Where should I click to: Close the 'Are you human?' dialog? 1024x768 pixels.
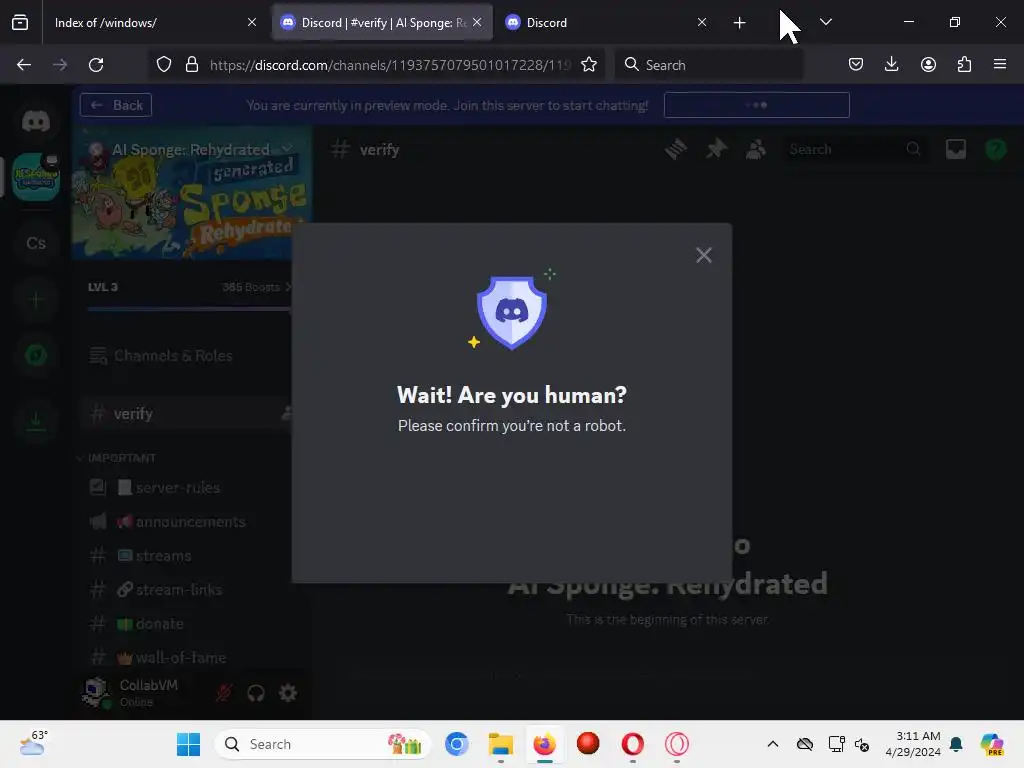pyautogui.click(x=703, y=255)
